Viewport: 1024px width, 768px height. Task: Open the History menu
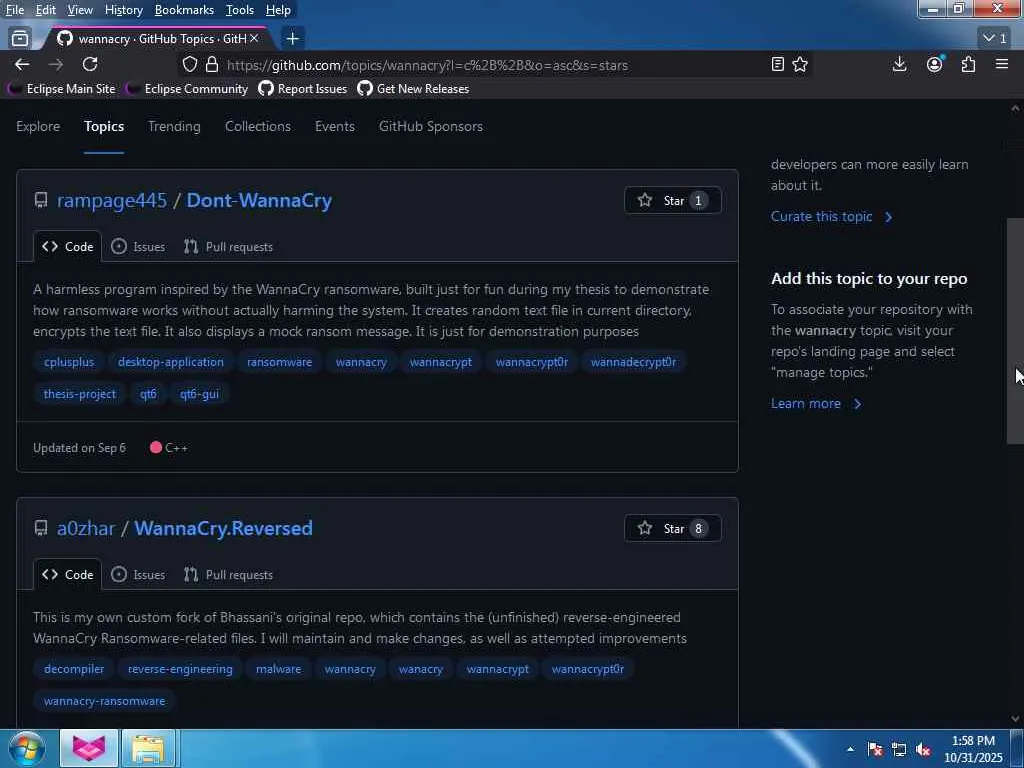[123, 10]
